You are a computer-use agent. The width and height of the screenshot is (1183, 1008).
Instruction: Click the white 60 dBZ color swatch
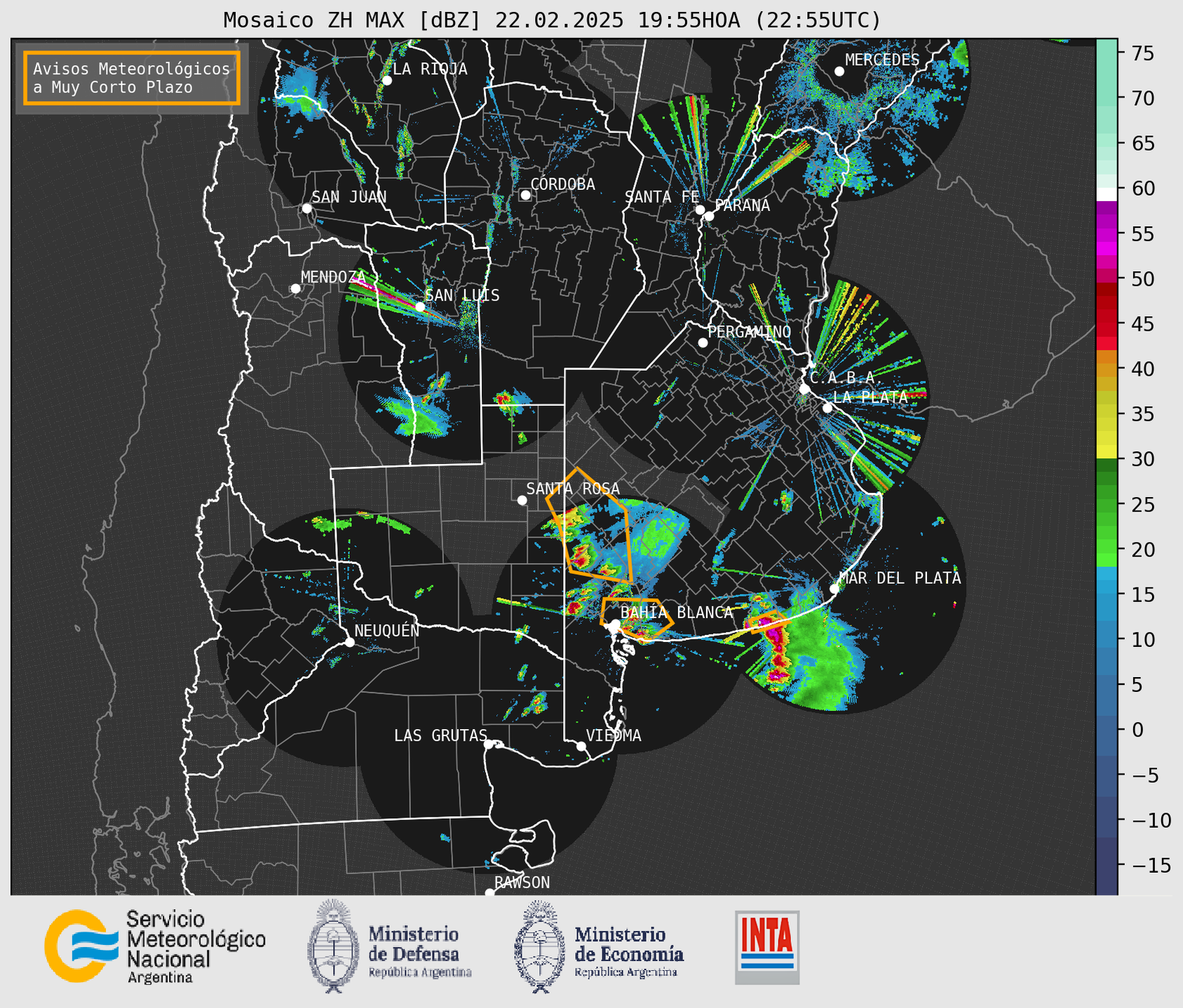coord(1107,194)
